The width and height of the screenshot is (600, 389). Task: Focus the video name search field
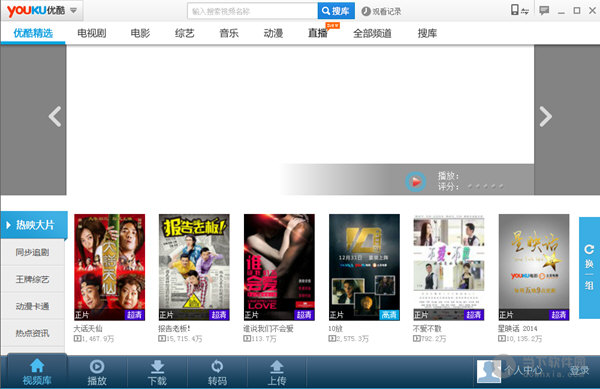coord(253,11)
